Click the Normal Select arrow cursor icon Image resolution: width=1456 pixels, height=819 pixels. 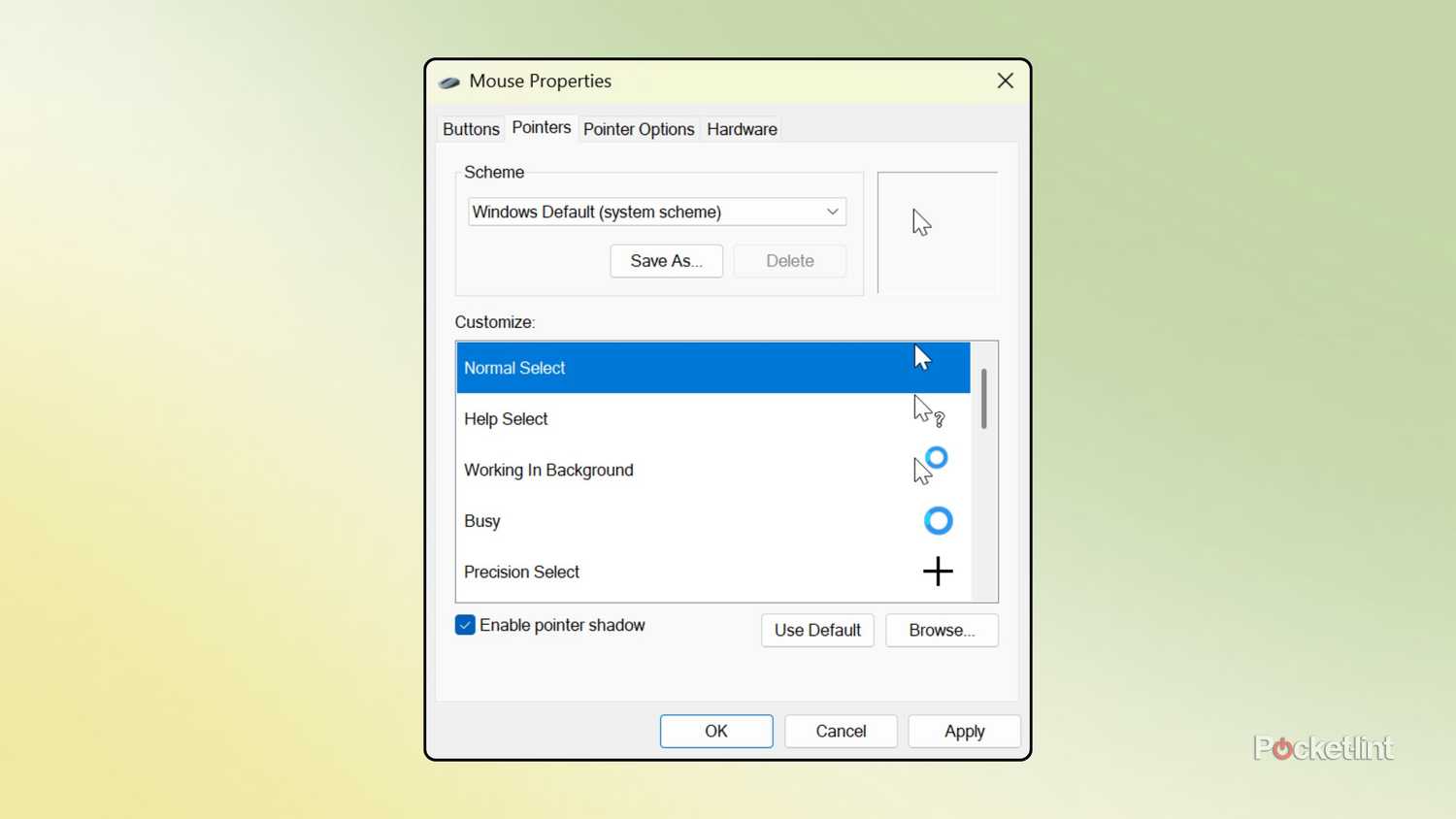point(922,358)
